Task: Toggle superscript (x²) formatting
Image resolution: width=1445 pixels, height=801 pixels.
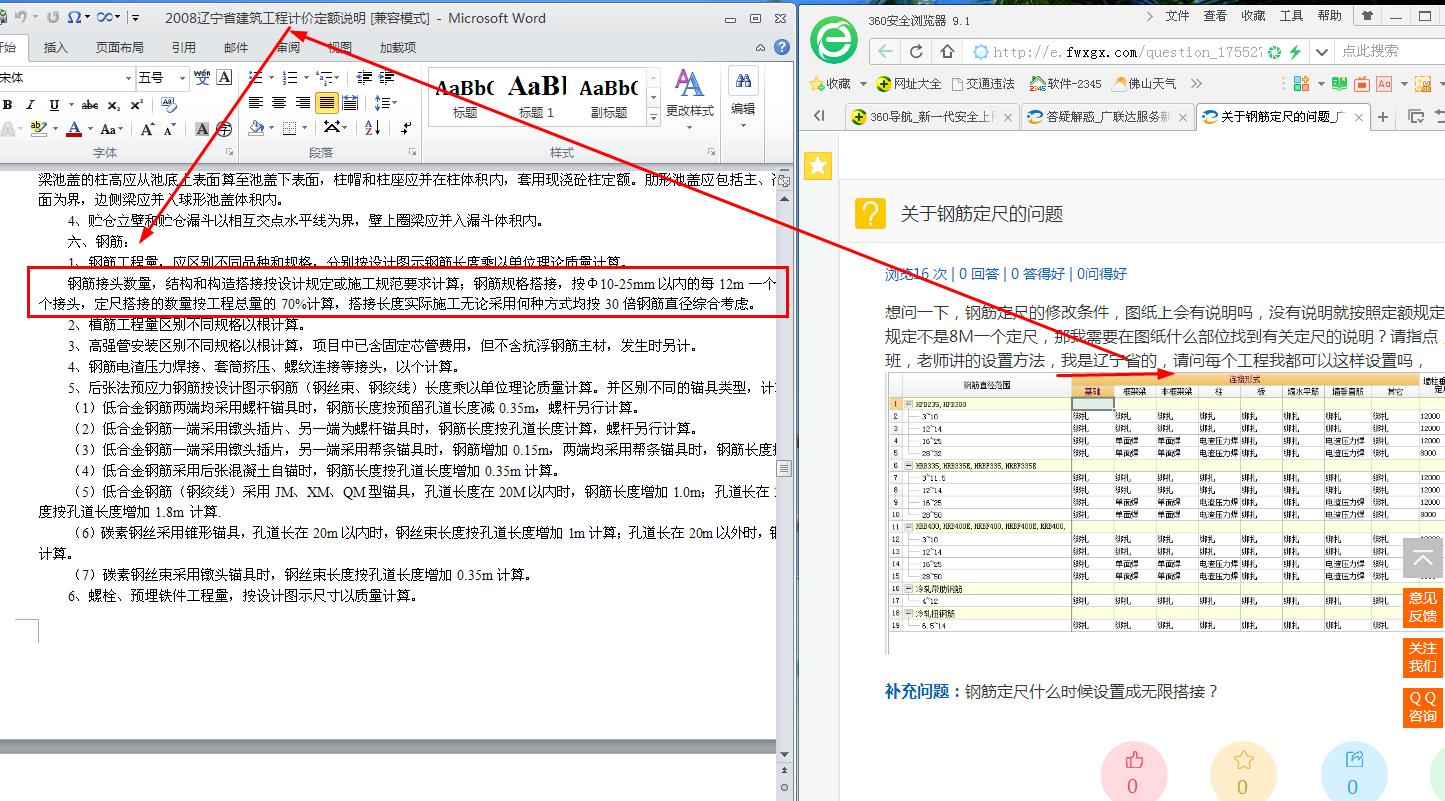Action: click(x=136, y=104)
